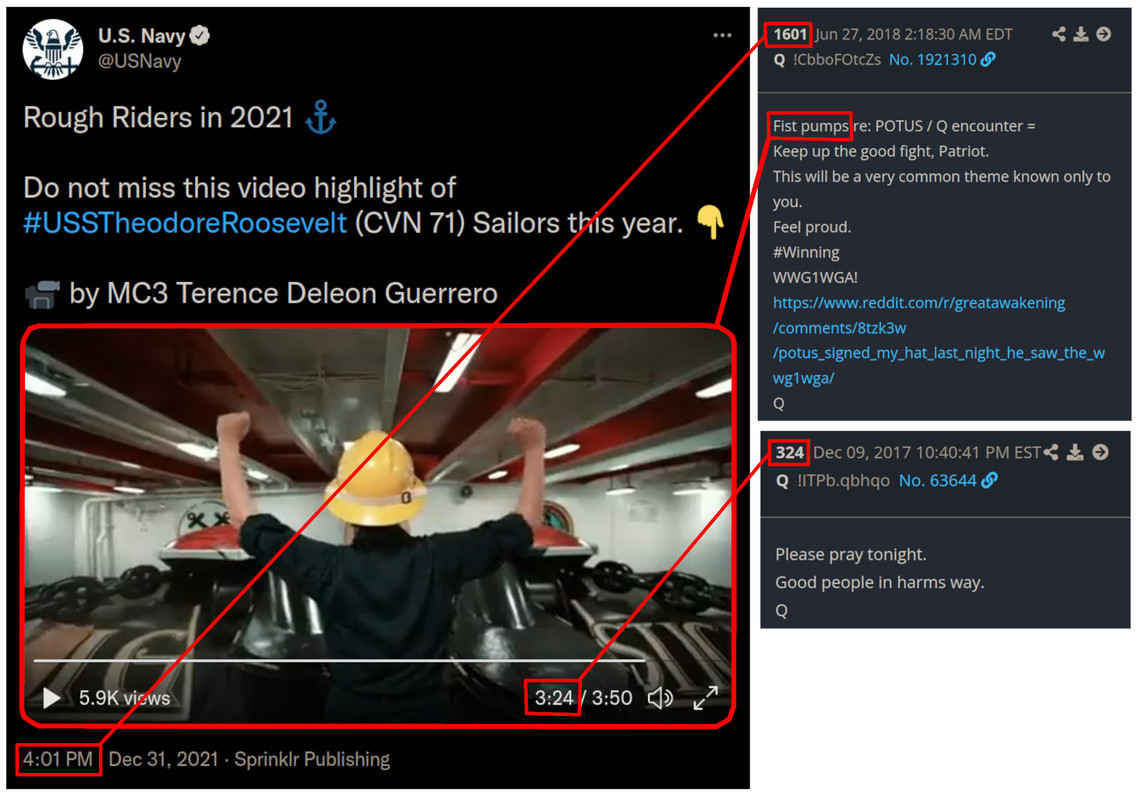Open the #USSTheodoreRoosevelt hashtag
Viewport: 1141px width, 800px height.
(185, 223)
